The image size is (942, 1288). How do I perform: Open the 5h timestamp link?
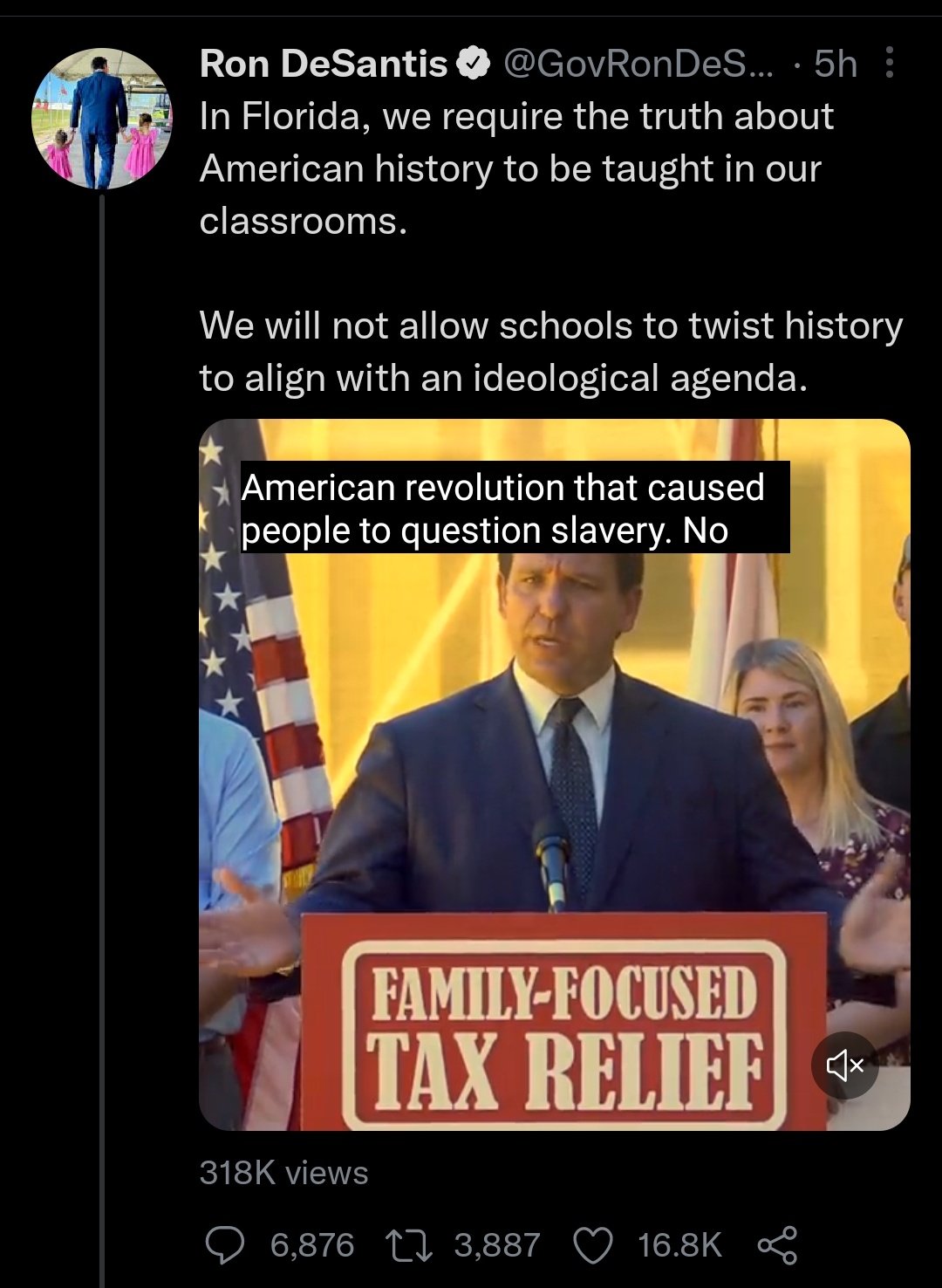click(x=836, y=64)
